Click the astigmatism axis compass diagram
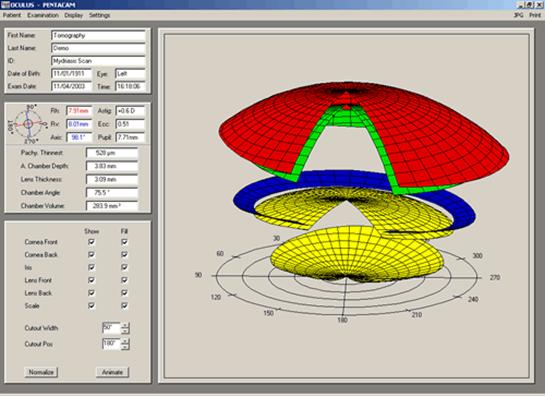This screenshot has height=396, width=545. click(28, 124)
